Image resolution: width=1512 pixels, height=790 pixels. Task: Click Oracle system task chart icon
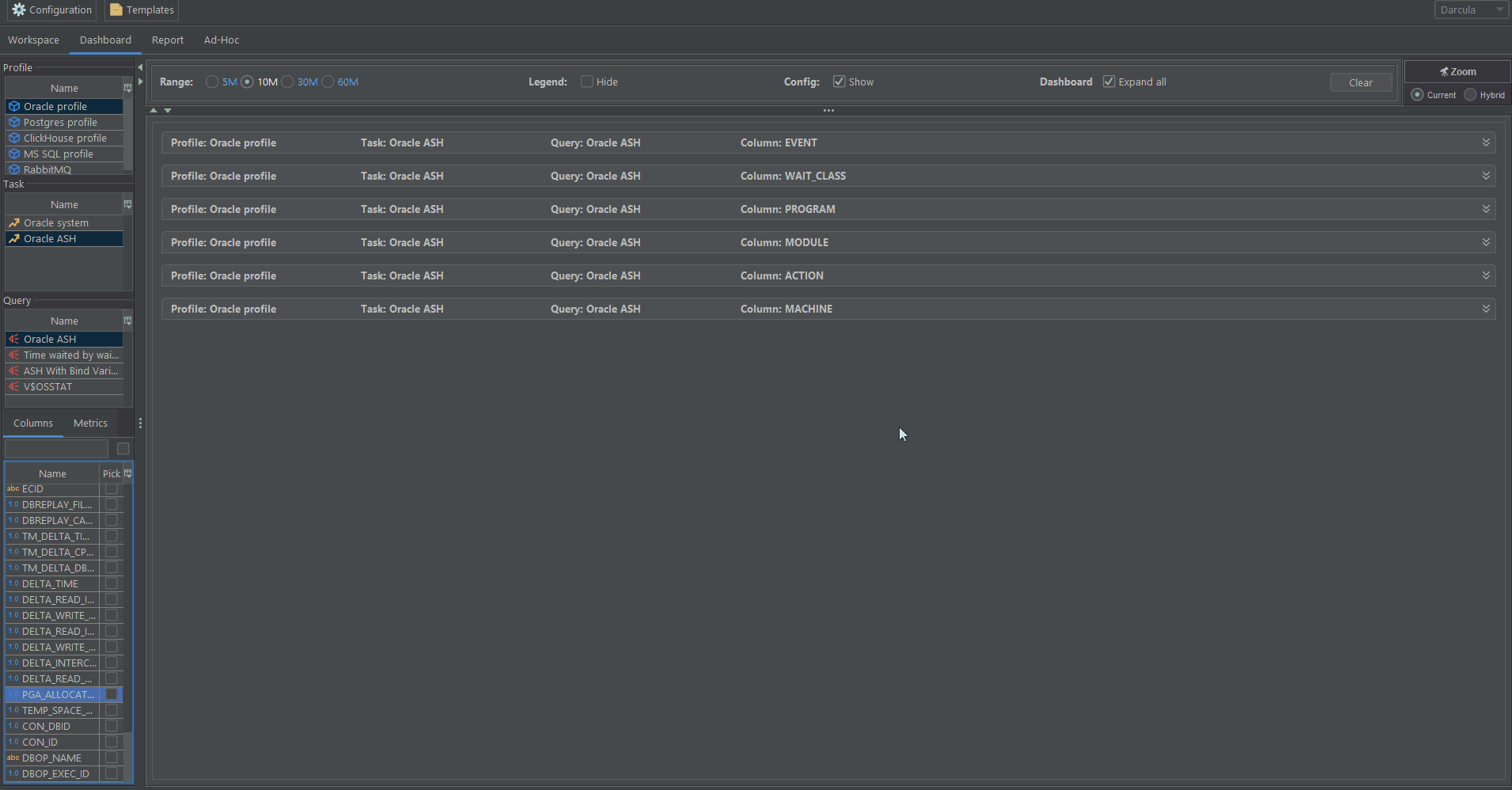coord(14,222)
